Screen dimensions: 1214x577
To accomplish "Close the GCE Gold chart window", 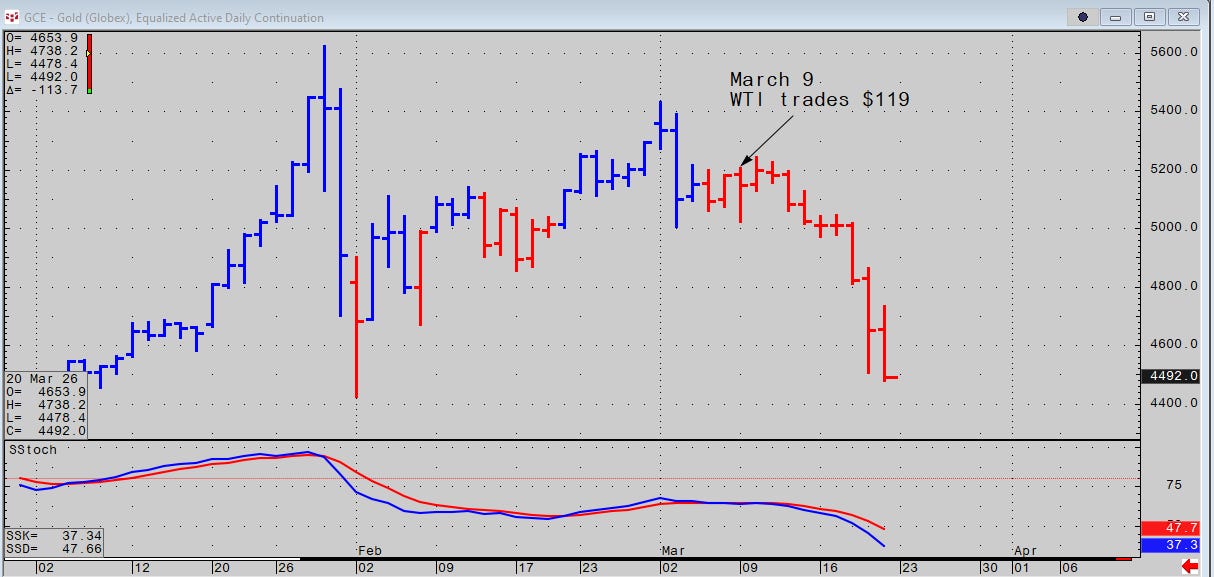I will tap(1184, 17).
